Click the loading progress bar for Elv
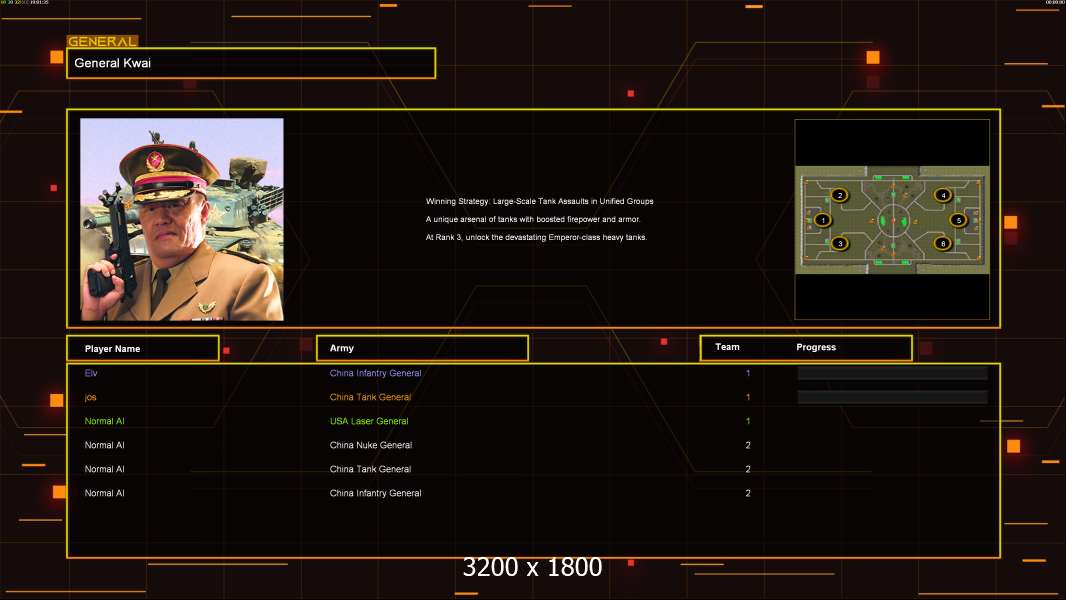 point(892,373)
